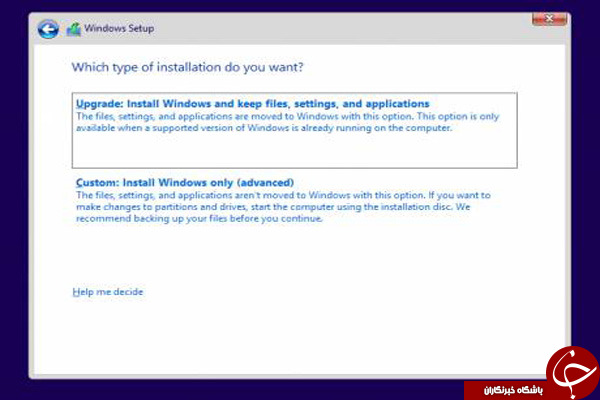Click the Custom description starting 'The files, settings, and applications aren't moved'
The image size is (600, 400).
pos(283,207)
